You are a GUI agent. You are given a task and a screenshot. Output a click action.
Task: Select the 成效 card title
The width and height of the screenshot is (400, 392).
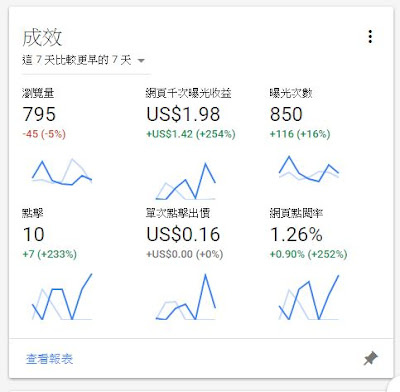pyautogui.click(x=42, y=37)
